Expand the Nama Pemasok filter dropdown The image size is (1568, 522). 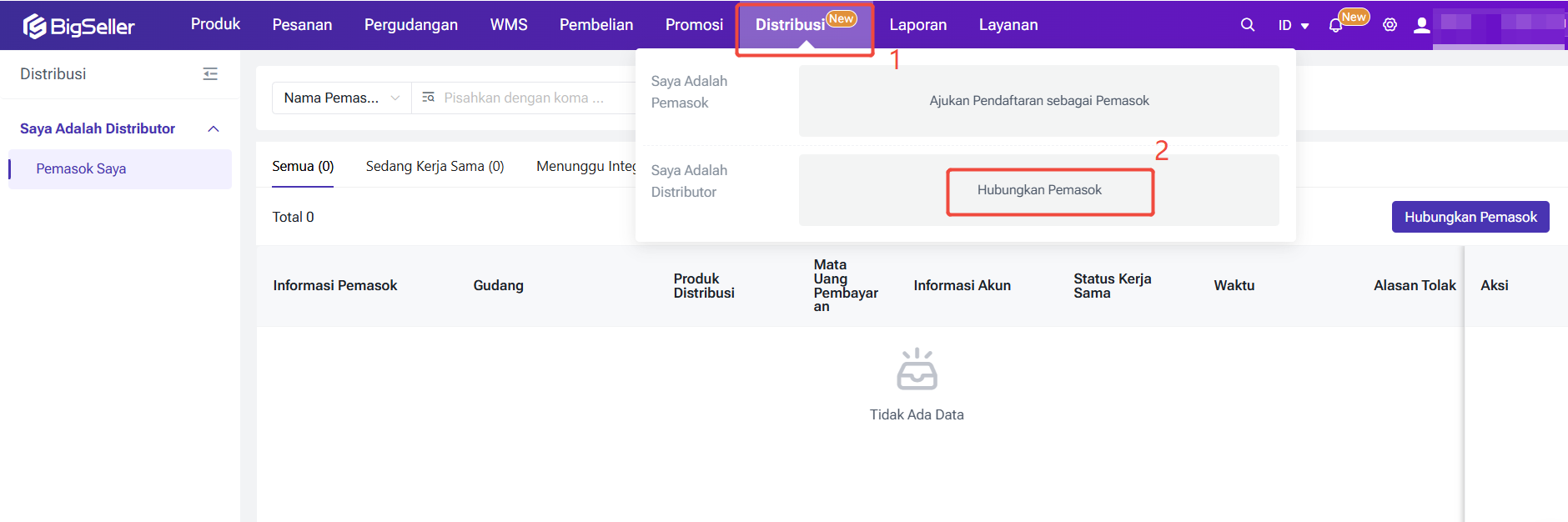coord(341,98)
